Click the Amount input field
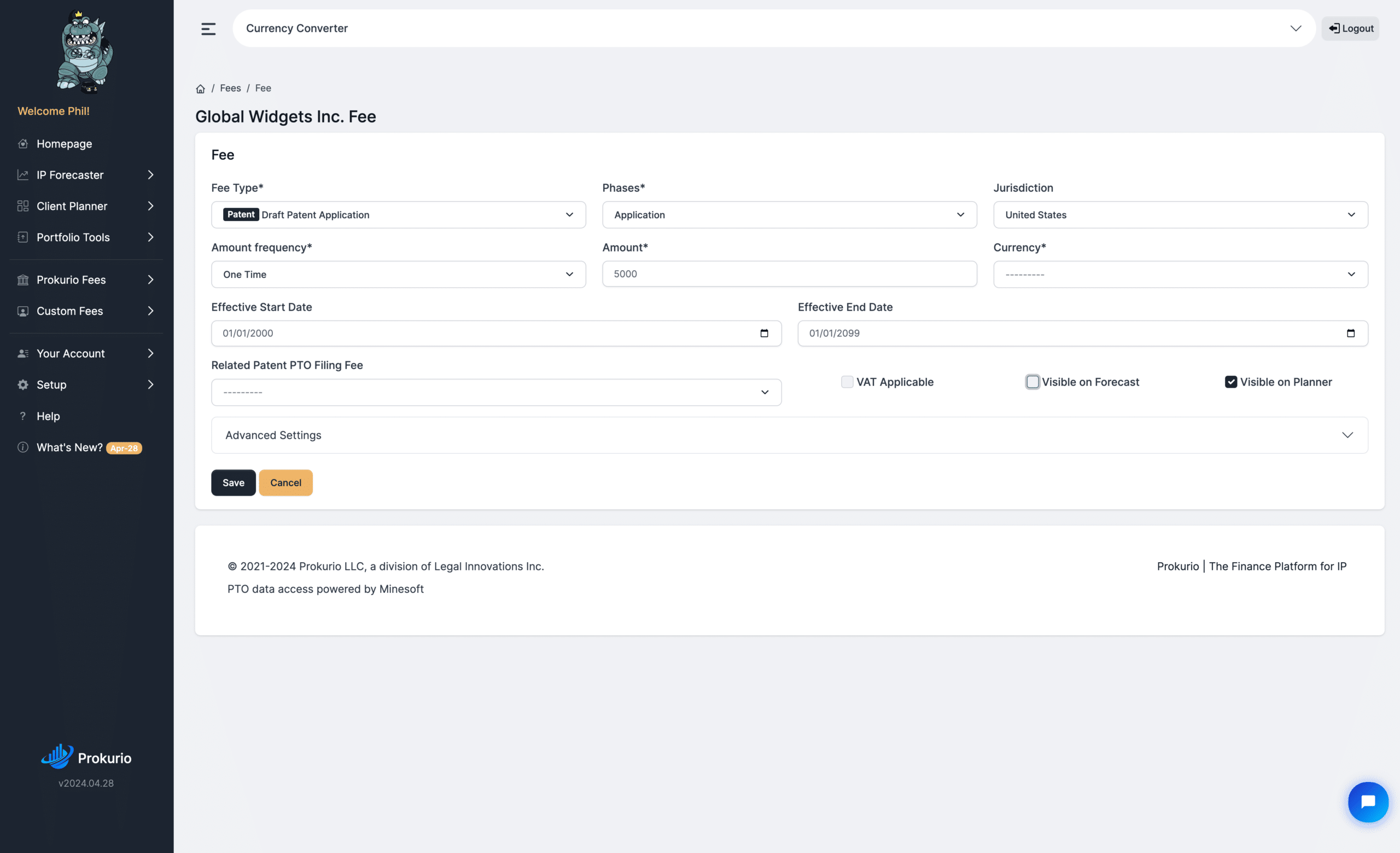This screenshot has width=1400, height=853. (789, 274)
